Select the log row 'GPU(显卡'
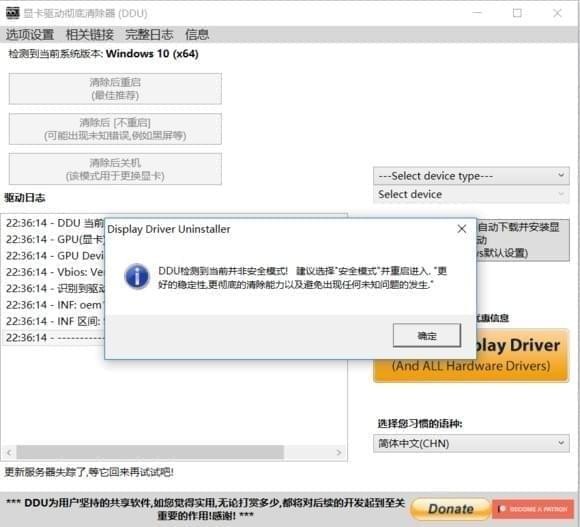The height and width of the screenshot is (527, 580). [x=54, y=239]
